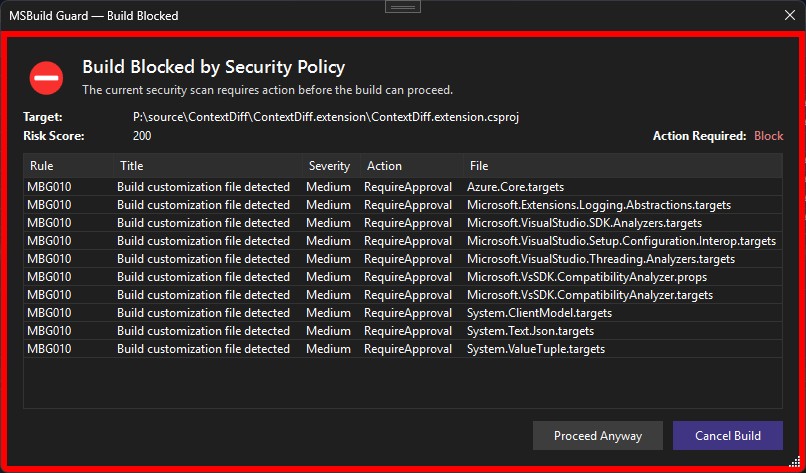This screenshot has width=806, height=473.
Task: Close the MSBuild Guard dialog
Action: 790,15
